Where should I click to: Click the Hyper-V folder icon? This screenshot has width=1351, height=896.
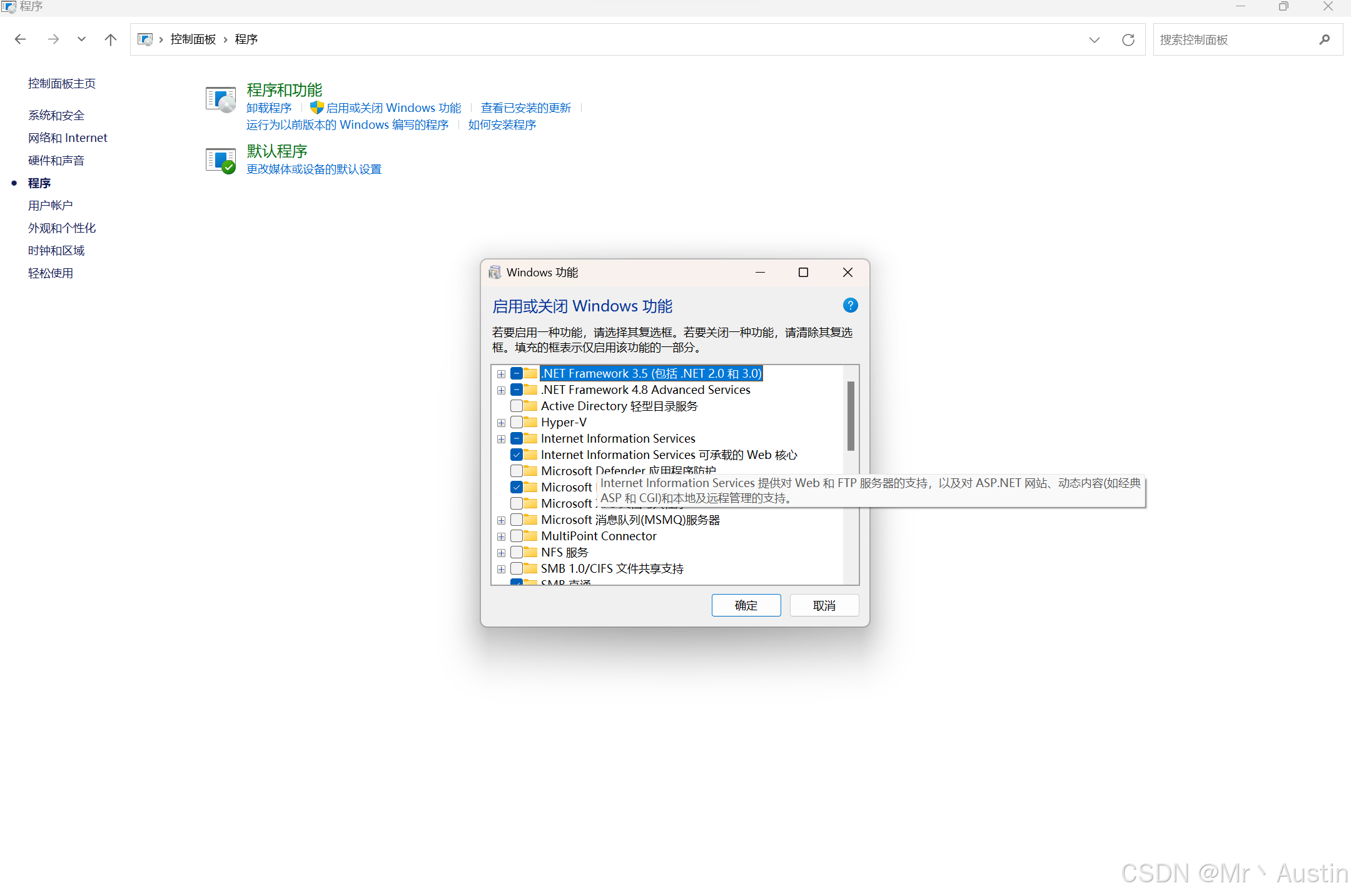point(530,422)
